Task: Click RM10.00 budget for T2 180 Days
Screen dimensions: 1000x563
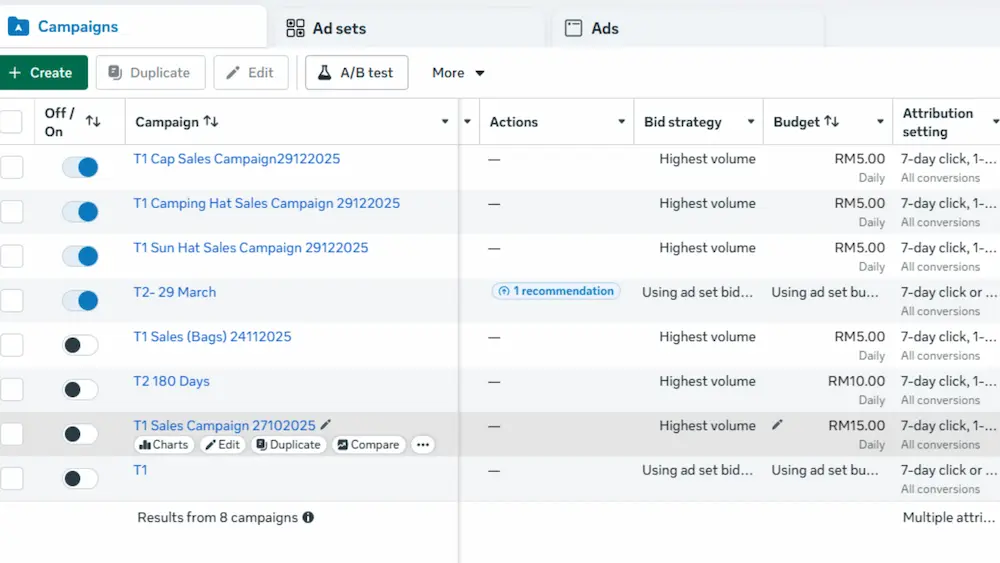Action: [x=857, y=381]
